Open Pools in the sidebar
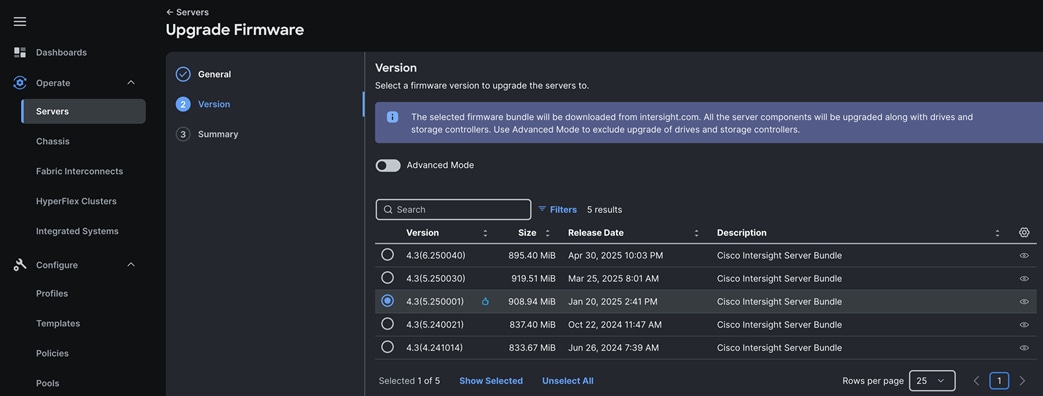This screenshot has width=1043, height=396. (47, 383)
